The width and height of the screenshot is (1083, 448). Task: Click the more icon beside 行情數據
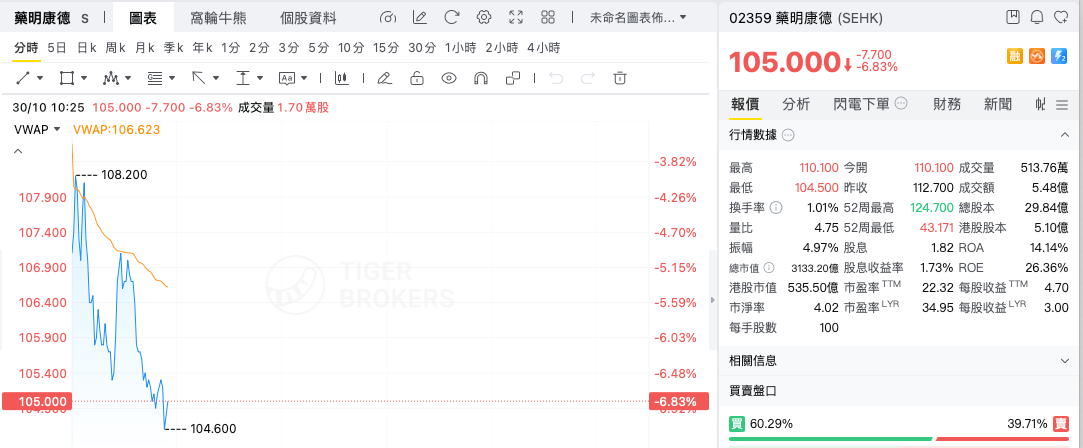pyautogui.click(x=787, y=135)
